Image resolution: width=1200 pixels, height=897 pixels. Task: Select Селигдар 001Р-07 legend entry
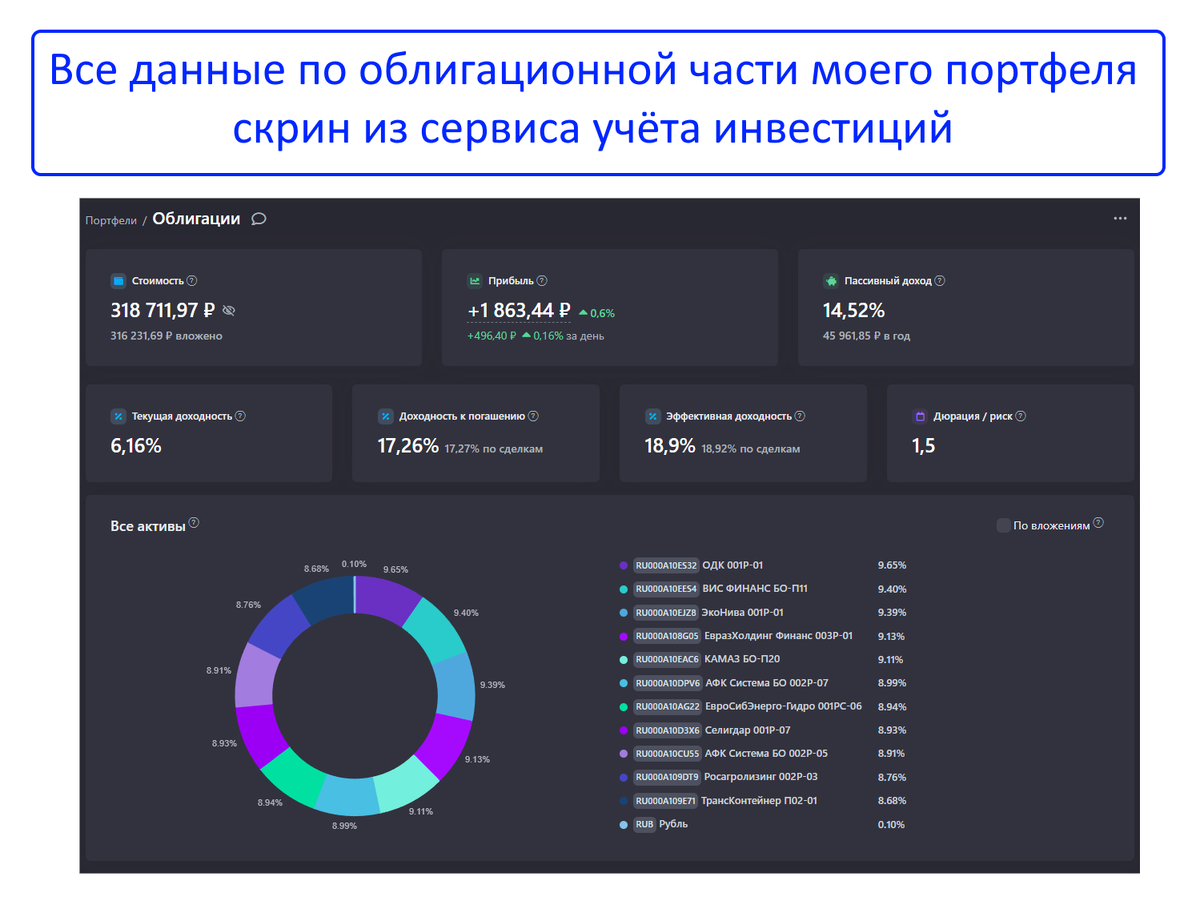coord(748,730)
